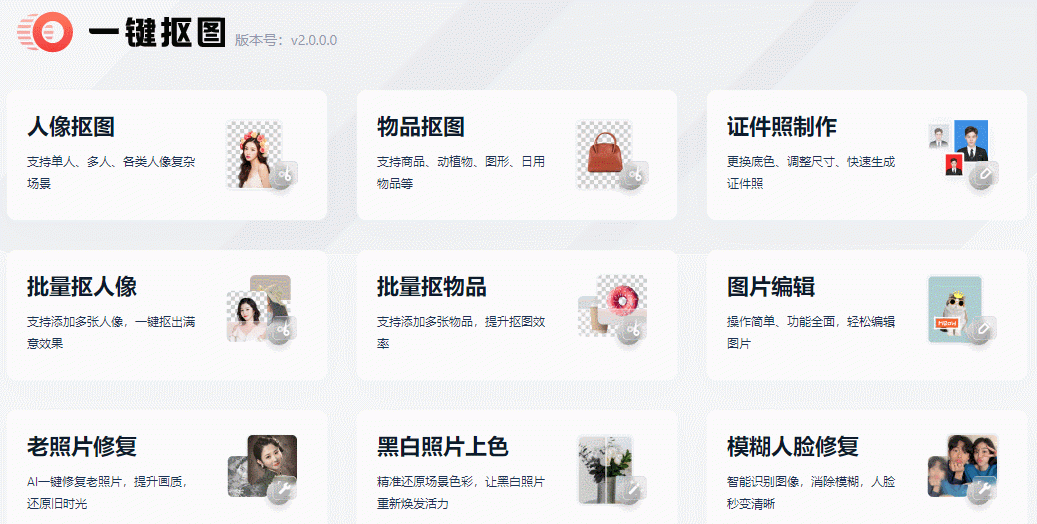Click the pencil icon on cat picture thumbnail

[983, 329]
